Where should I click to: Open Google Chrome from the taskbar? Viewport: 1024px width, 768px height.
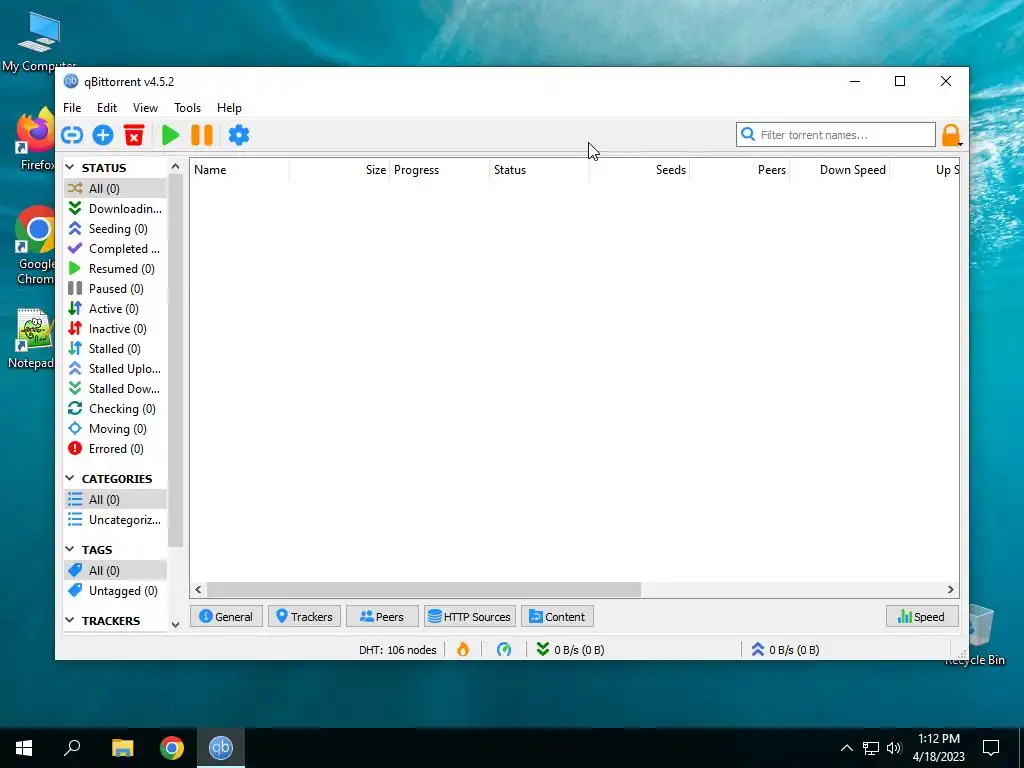click(172, 748)
